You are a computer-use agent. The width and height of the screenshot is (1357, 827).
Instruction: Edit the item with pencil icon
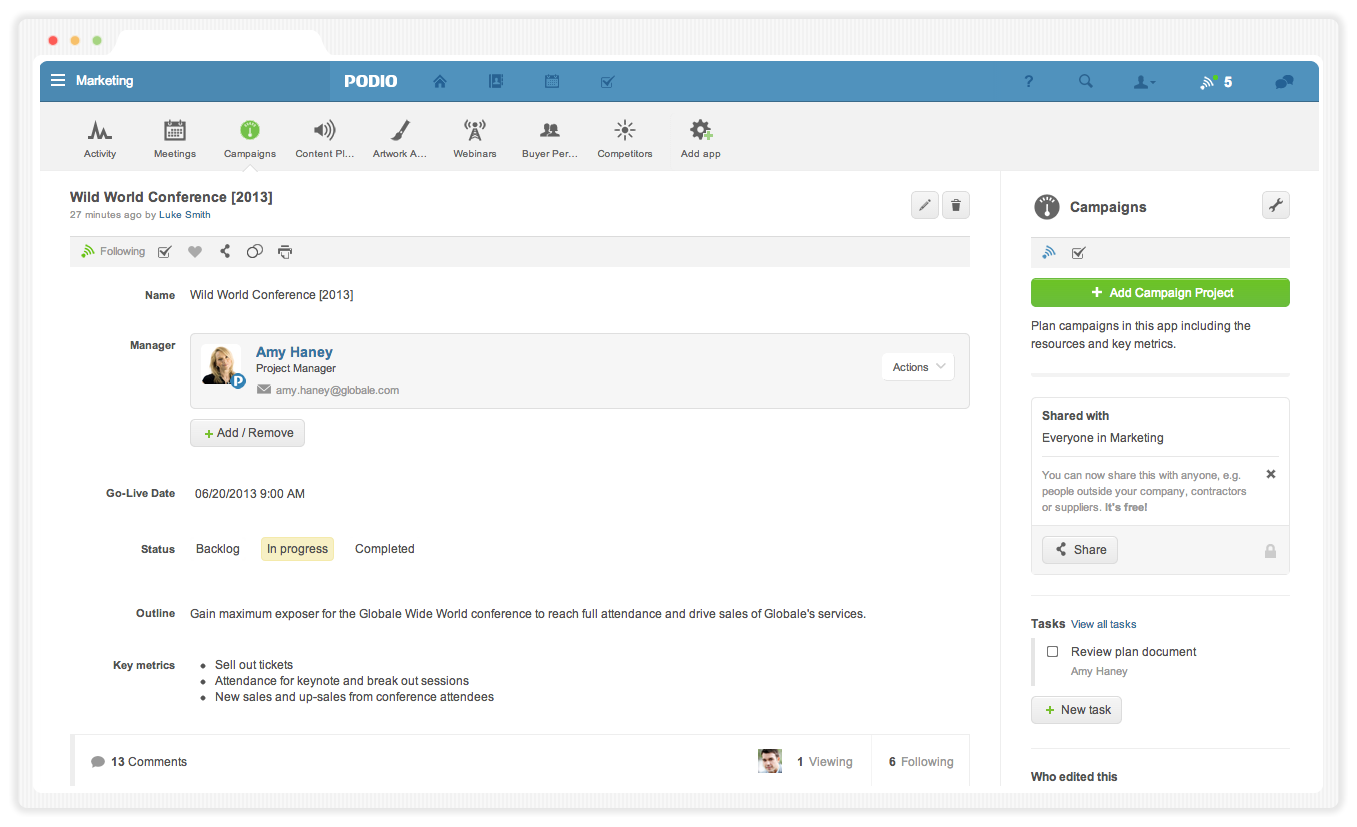925,205
